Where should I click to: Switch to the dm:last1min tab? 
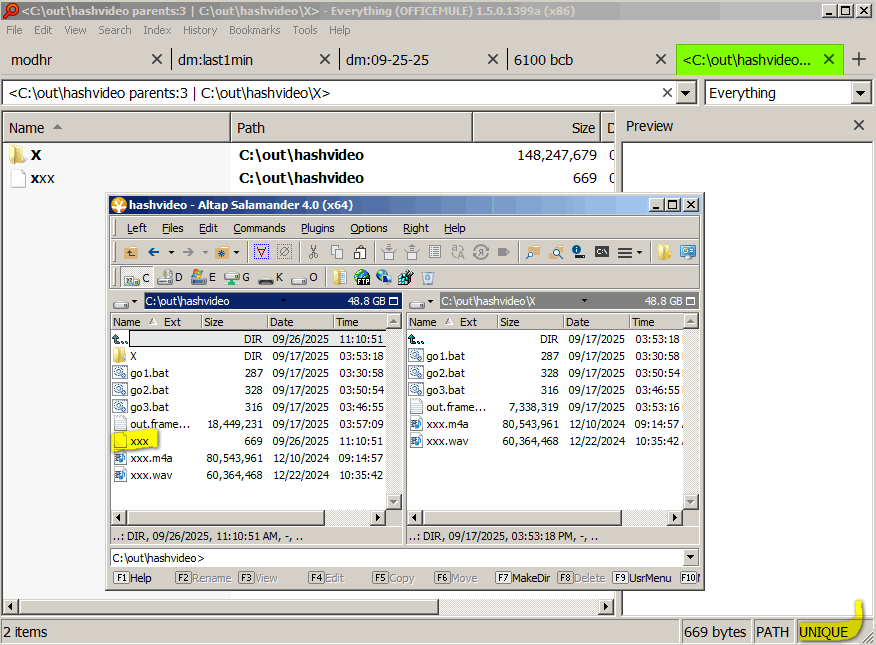tap(215, 60)
